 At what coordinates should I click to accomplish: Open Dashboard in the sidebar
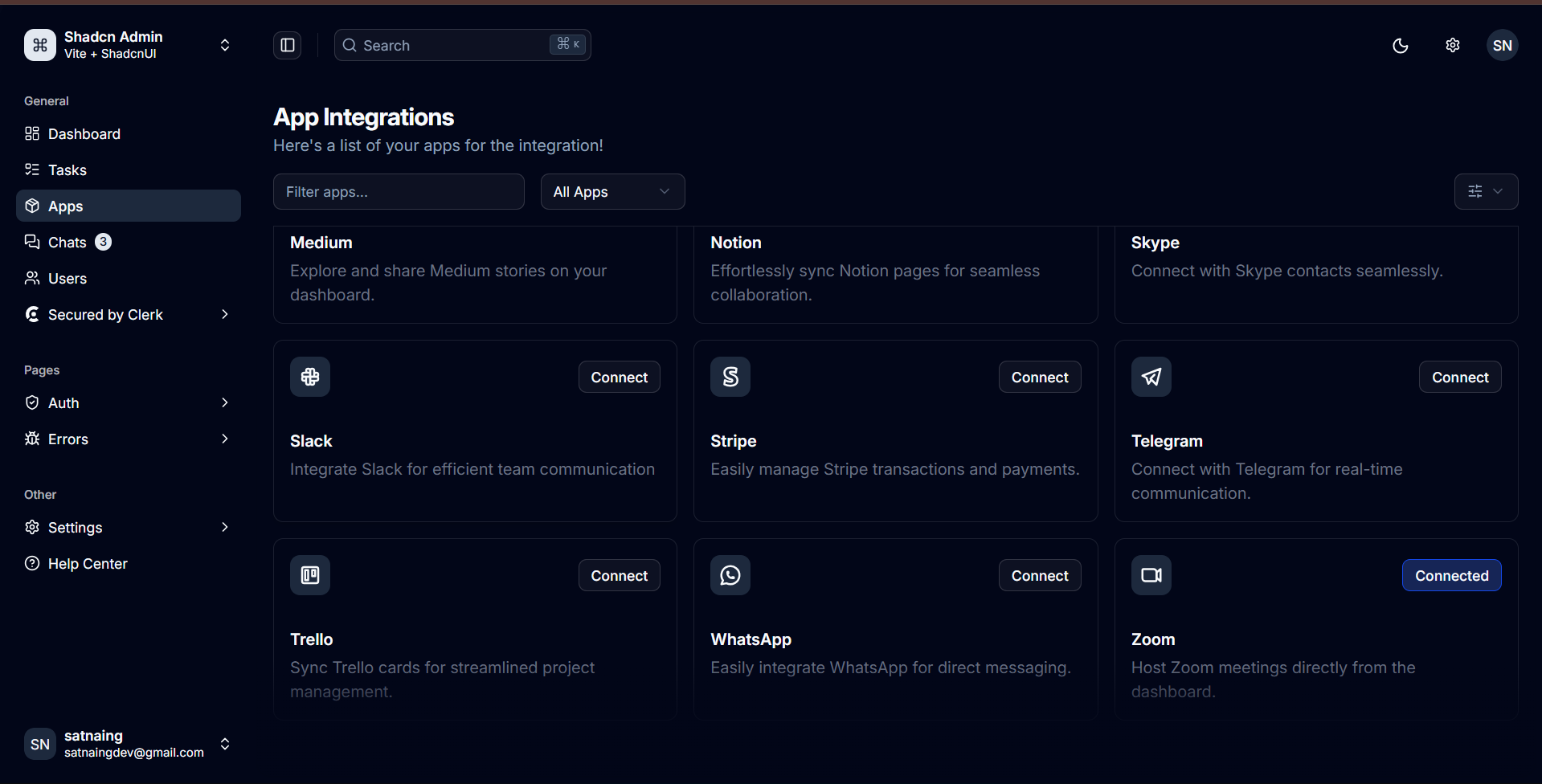click(x=129, y=134)
